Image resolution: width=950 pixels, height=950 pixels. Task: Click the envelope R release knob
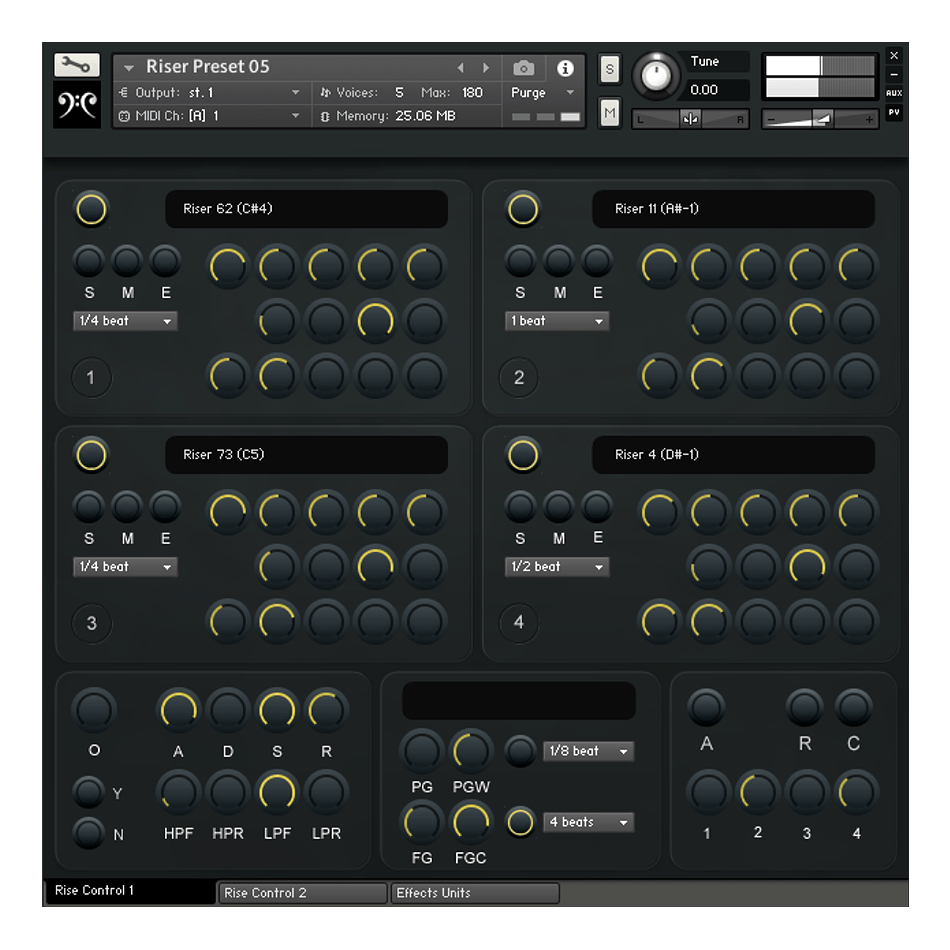pyautogui.click(x=327, y=709)
